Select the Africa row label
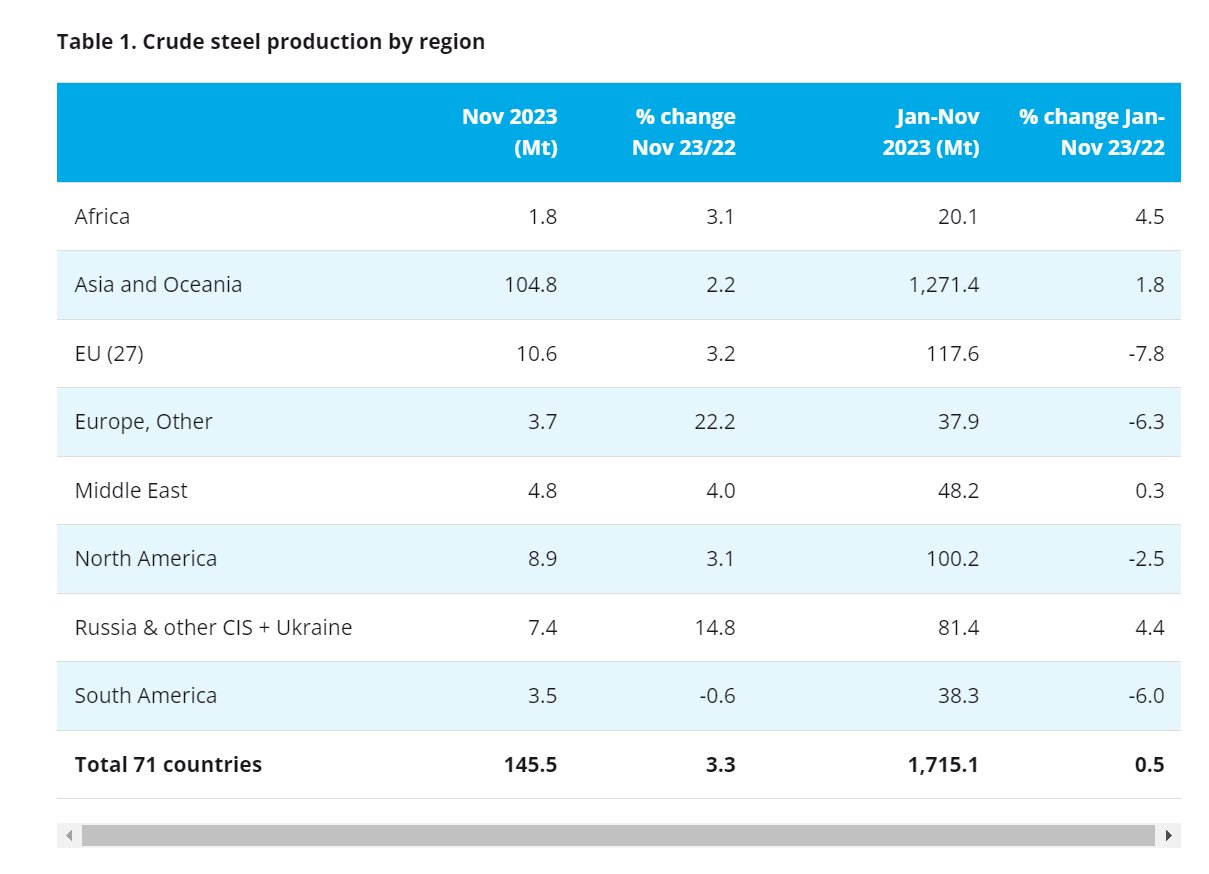This screenshot has height=874, width=1209. (x=102, y=216)
